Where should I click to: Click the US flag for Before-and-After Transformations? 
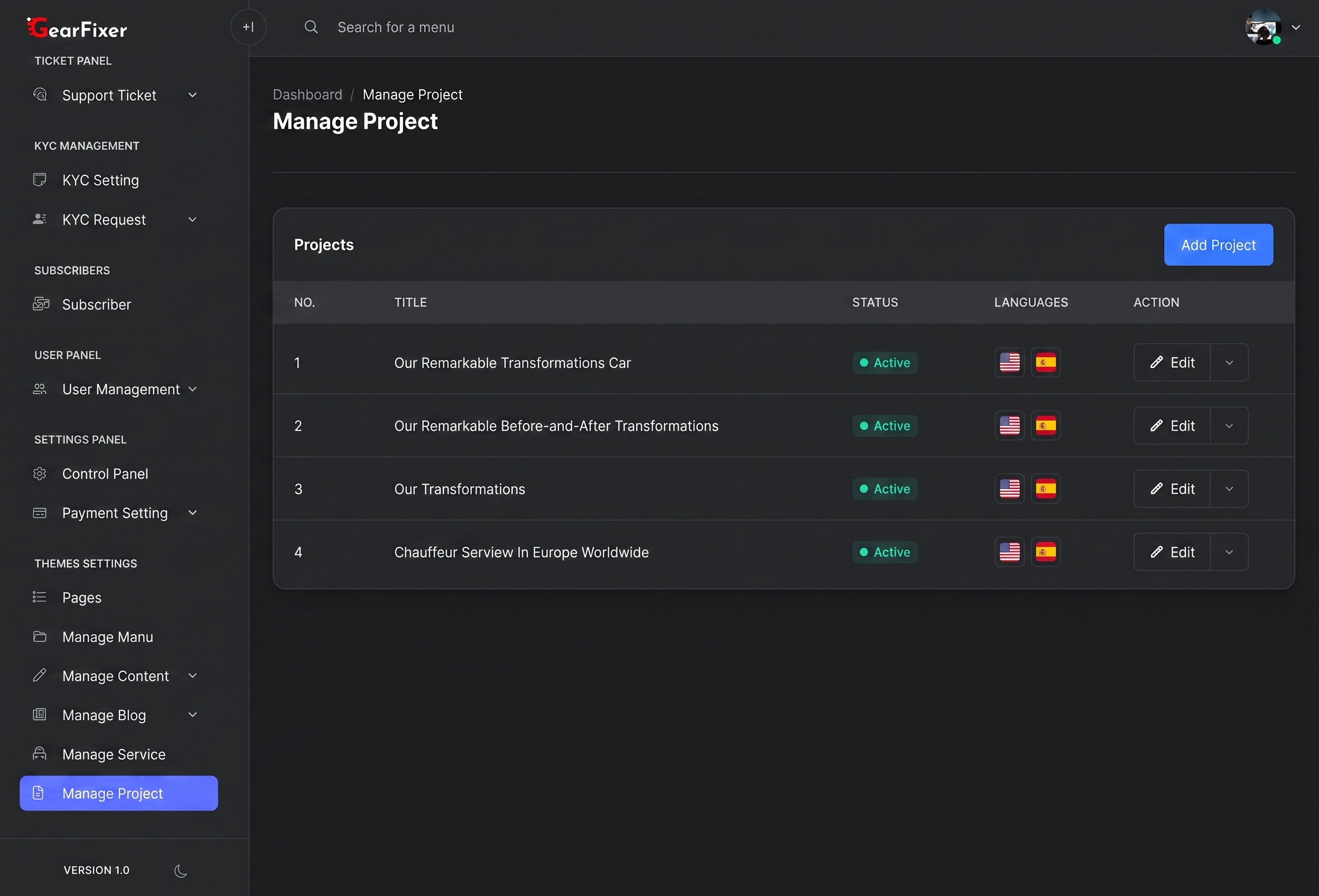point(1010,426)
